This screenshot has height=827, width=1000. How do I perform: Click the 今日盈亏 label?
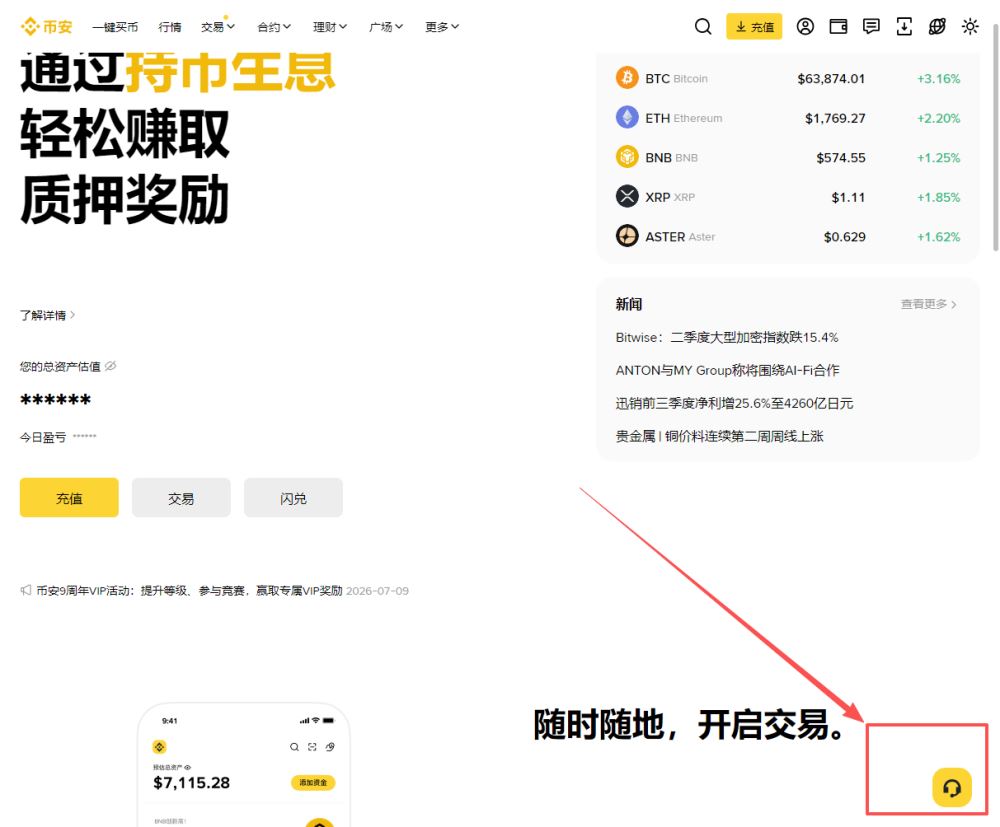tap(43, 437)
